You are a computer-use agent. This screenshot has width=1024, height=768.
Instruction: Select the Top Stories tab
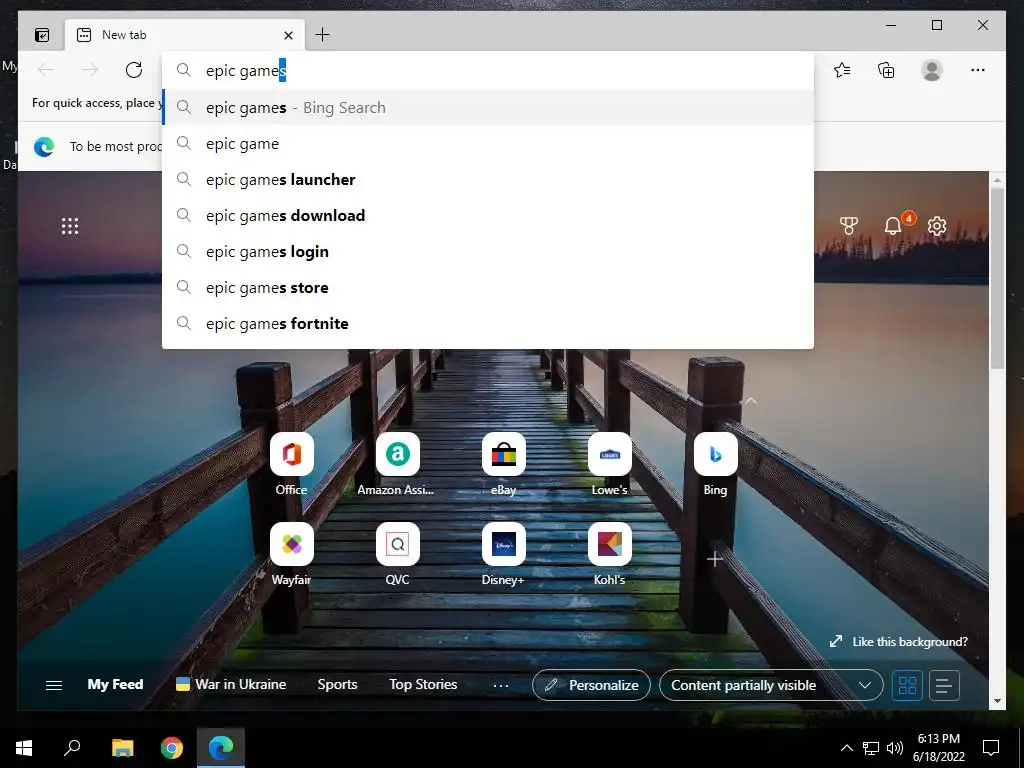(423, 684)
